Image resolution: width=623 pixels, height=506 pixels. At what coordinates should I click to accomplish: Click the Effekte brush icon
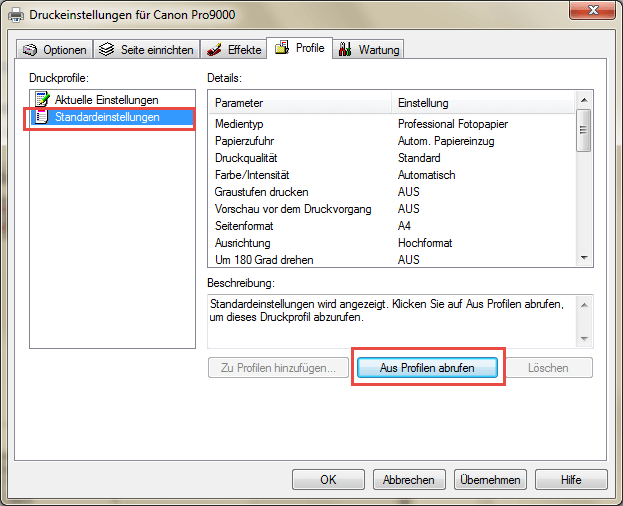pos(214,50)
